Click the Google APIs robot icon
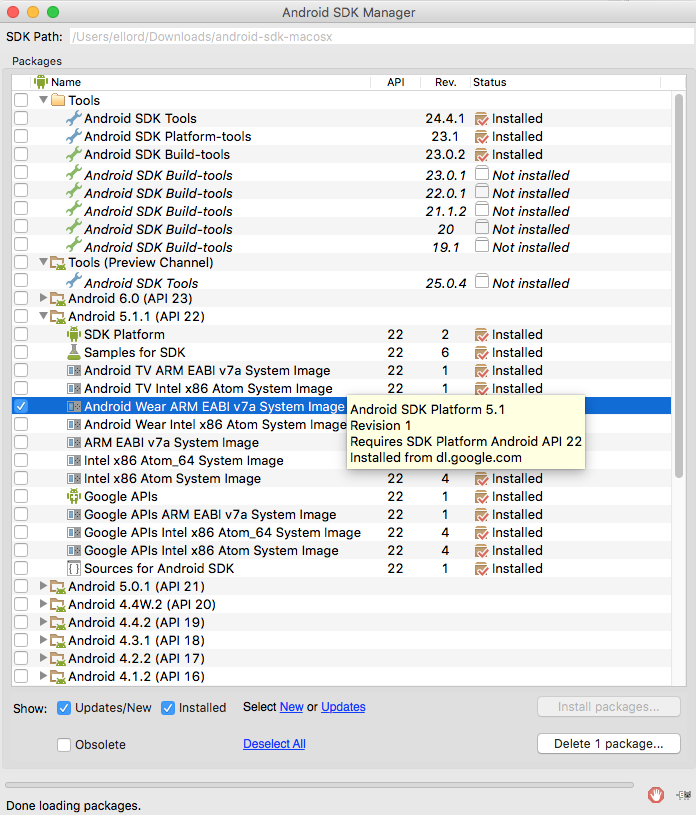Viewport: 696px width, 815px height. [x=74, y=496]
